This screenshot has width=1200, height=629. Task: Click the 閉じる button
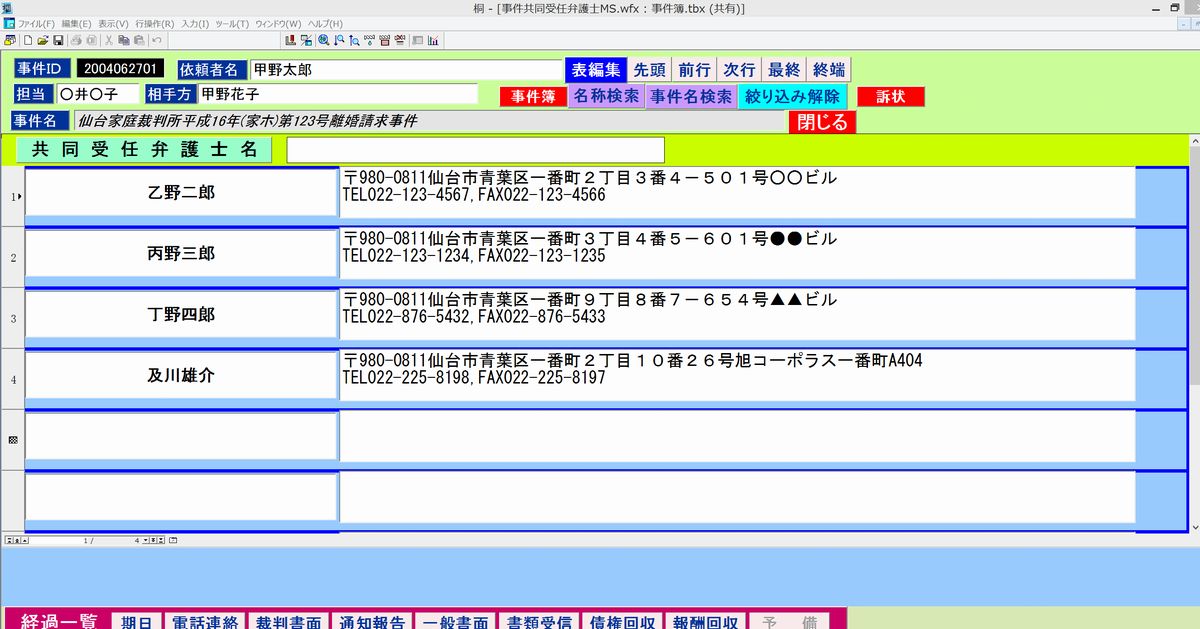click(x=822, y=122)
